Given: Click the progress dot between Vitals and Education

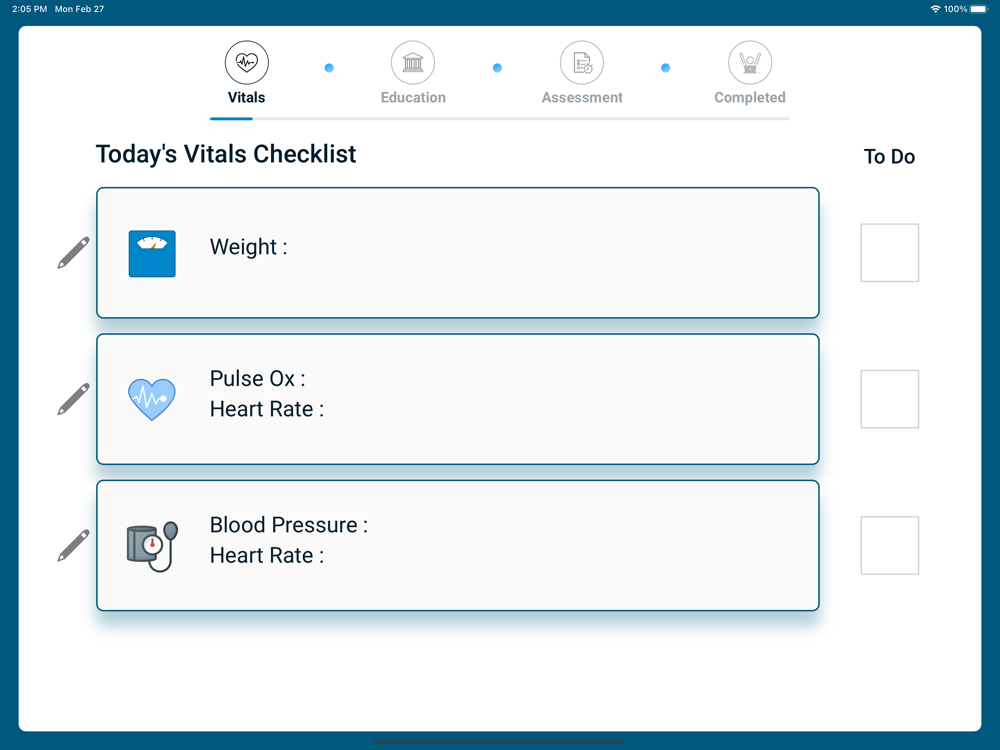Looking at the screenshot, I should pyautogui.click(x=329, y=68).
